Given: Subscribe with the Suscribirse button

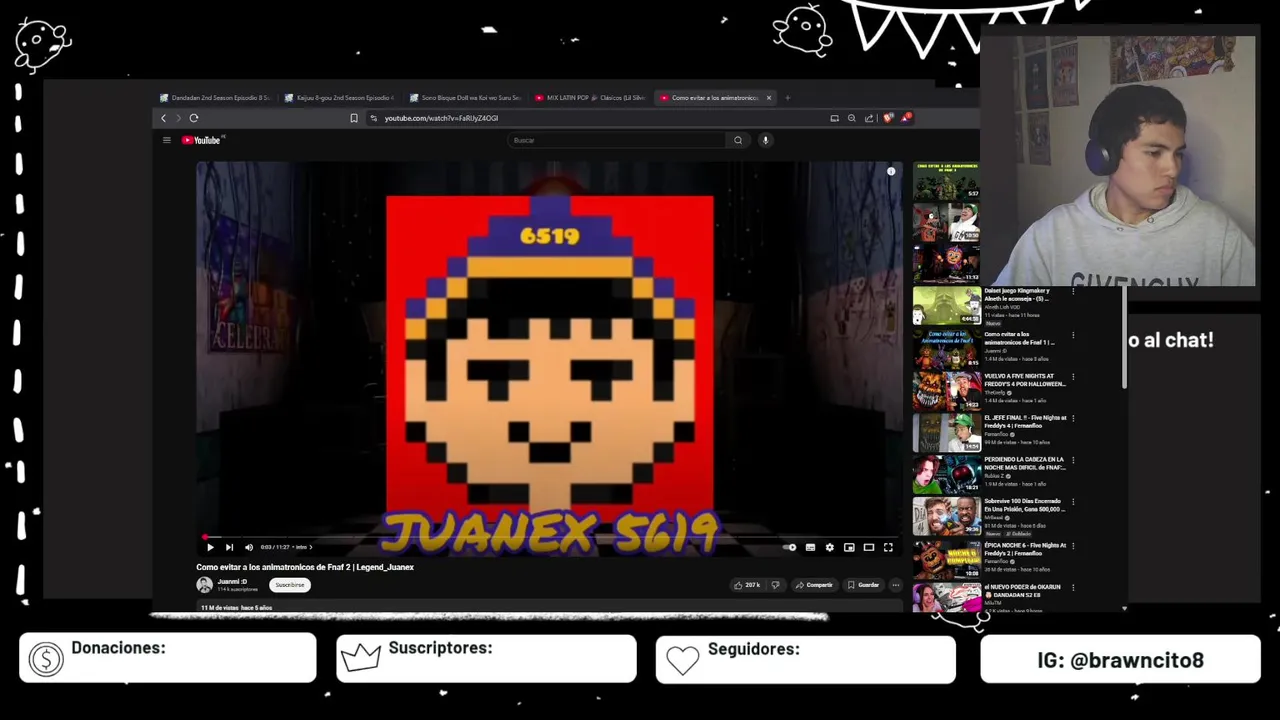Looking at the screenshot, I should pos(290,585).
